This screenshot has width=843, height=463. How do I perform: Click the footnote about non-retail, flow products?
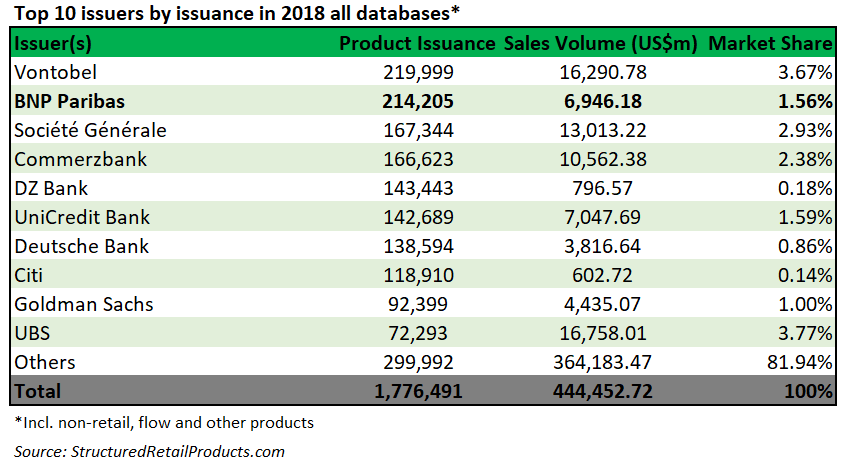pos(164,423)
